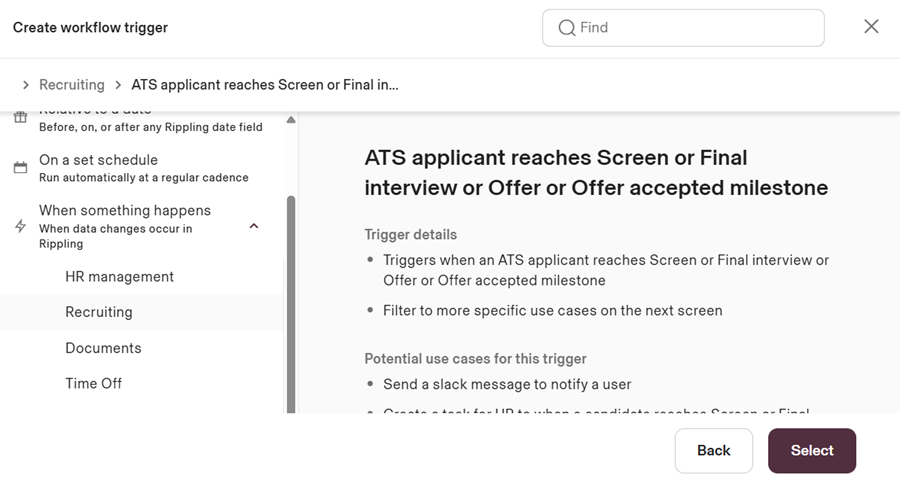Collapse the When something happens section

click(254, 226)
